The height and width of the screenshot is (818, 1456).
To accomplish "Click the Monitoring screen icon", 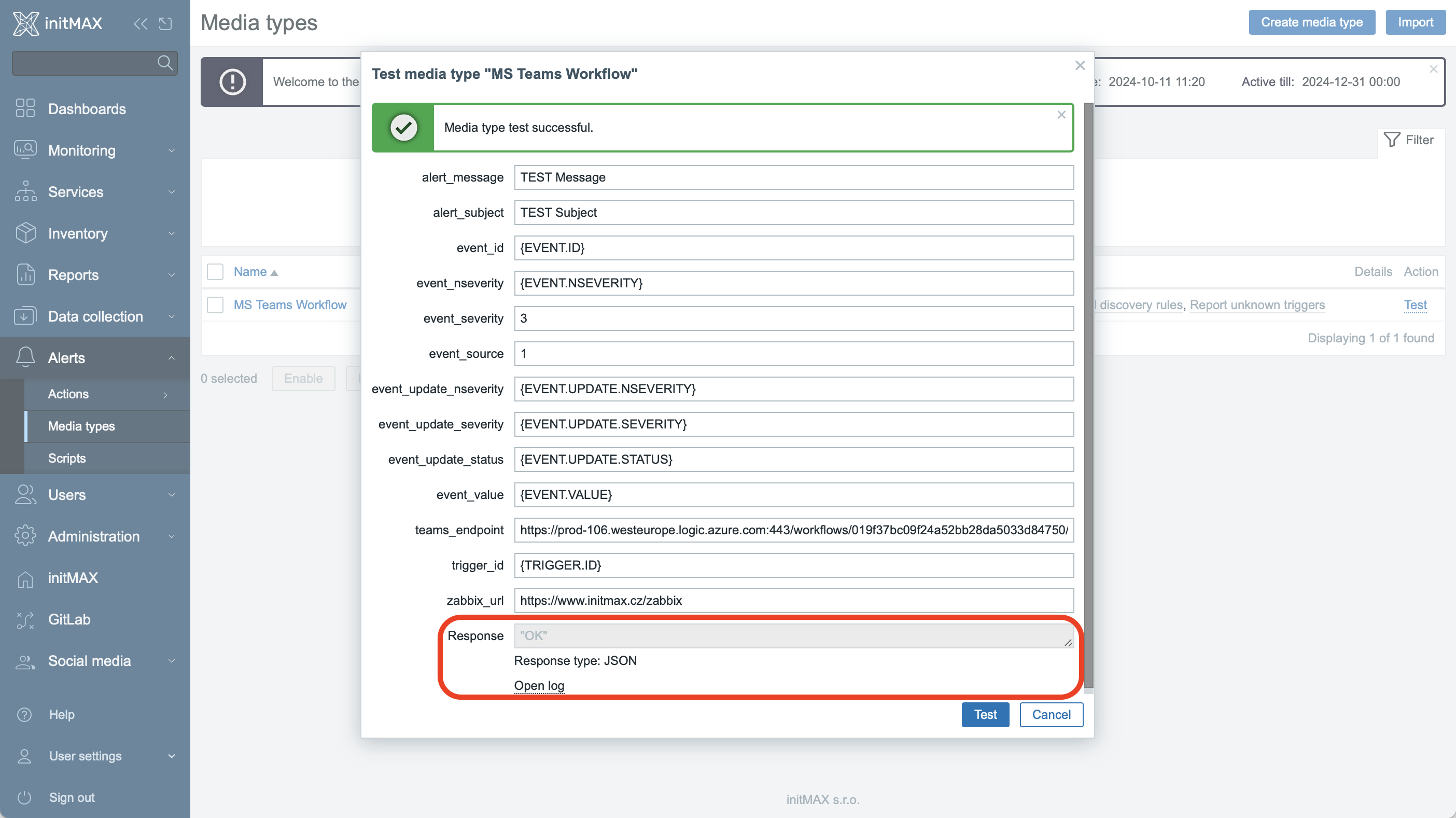I will pyautogui.click(x=25, y=150).
